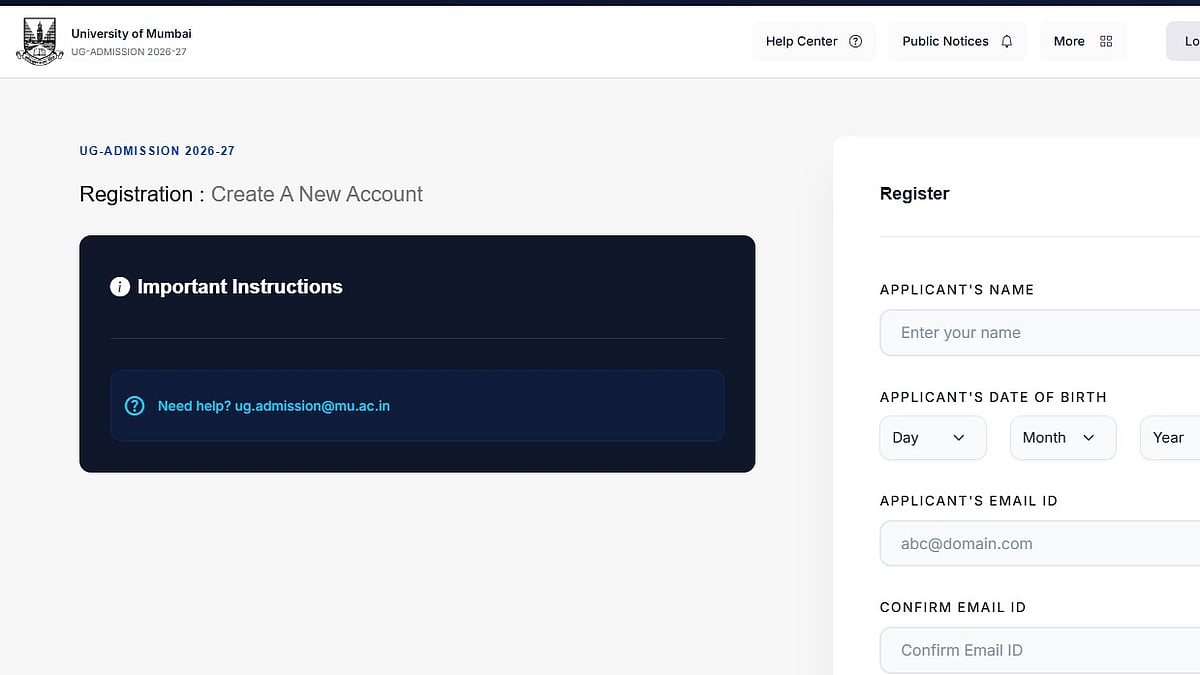Open Public Notices
The width and height of the screenshot is (1200, 675).
point(957,41)
